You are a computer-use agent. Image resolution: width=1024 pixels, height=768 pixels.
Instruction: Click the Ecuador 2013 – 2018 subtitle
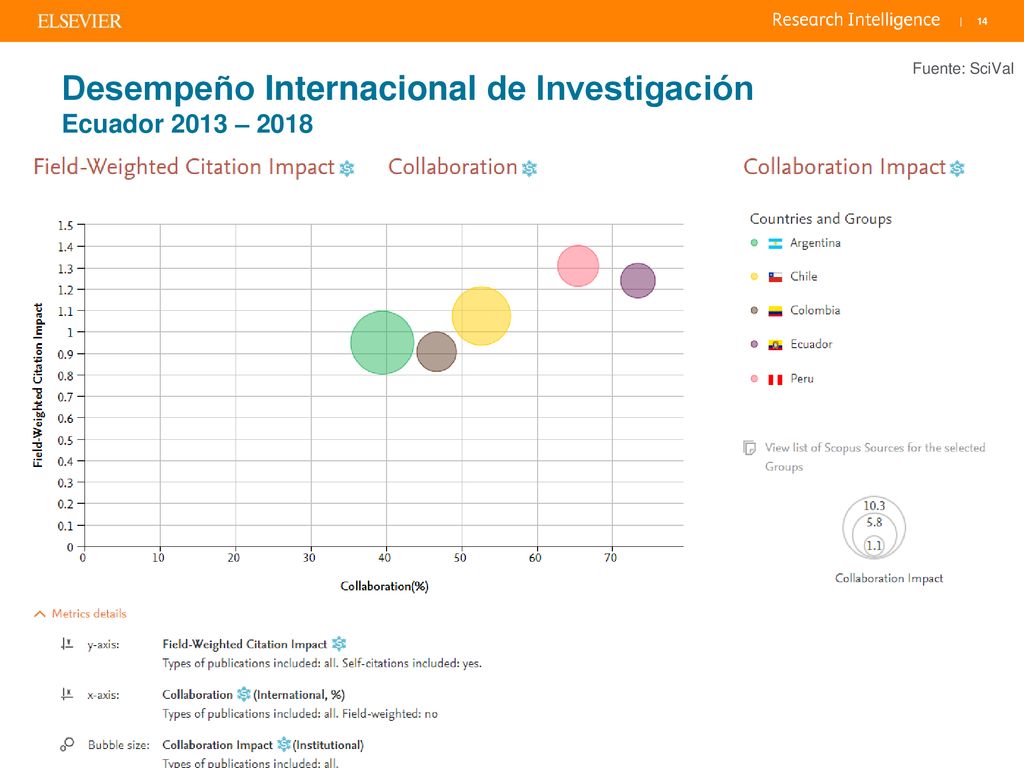click(187, 124)
